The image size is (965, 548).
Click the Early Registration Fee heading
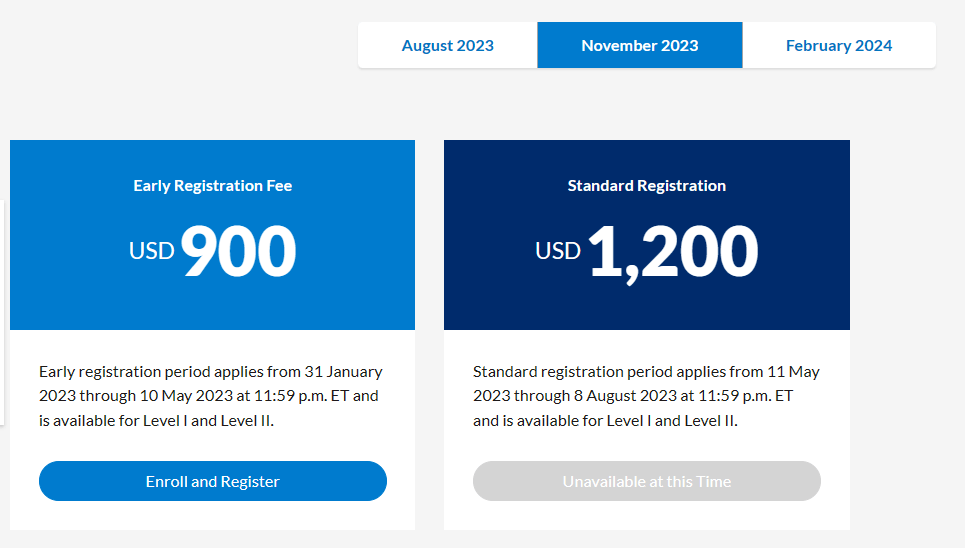[x=212, y=186]
